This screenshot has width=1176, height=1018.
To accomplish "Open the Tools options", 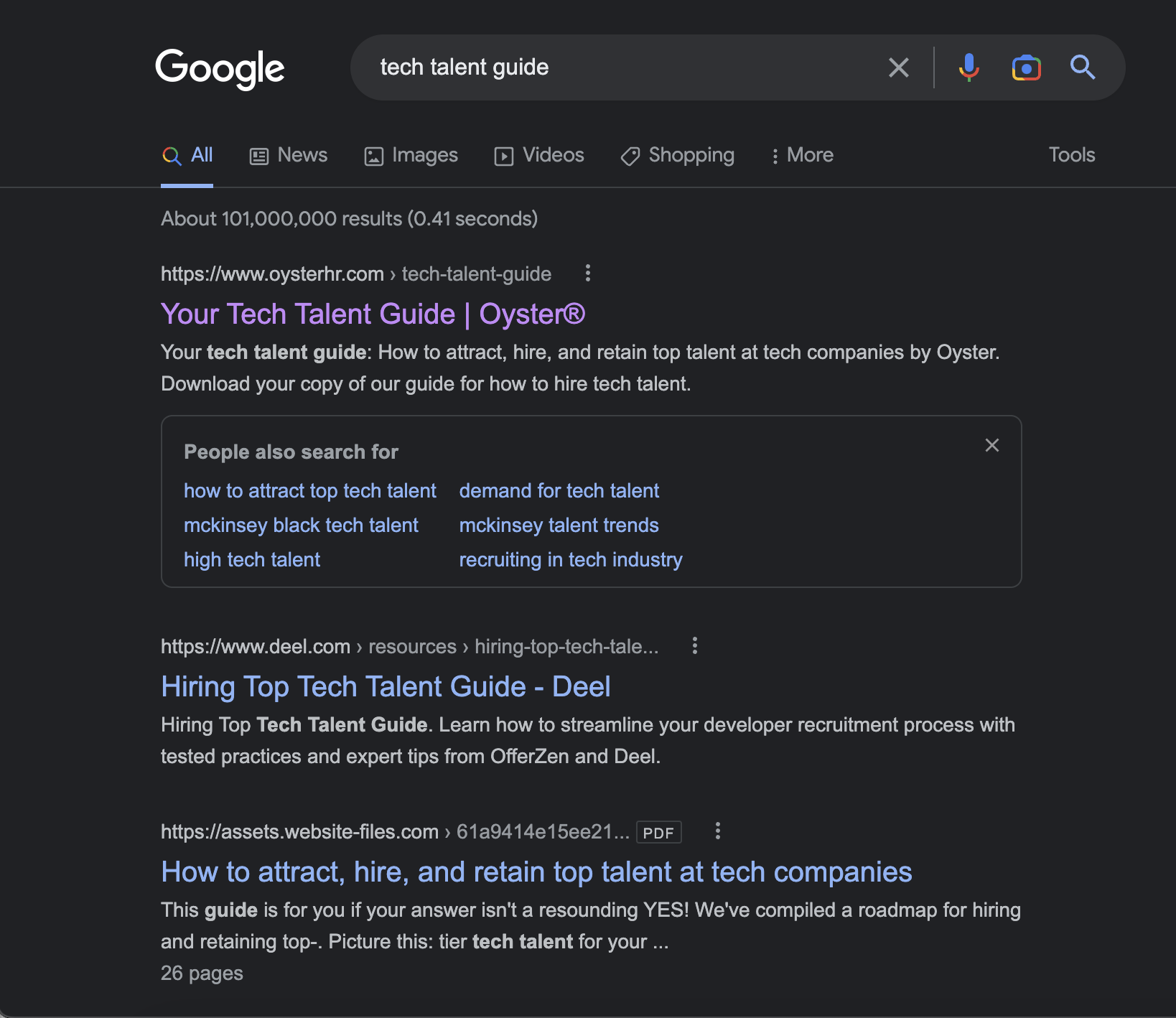I will 1072,155.
